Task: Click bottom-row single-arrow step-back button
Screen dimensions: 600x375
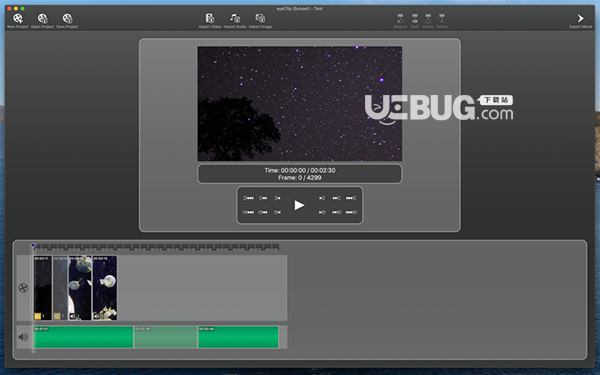Action: [277, 212]
